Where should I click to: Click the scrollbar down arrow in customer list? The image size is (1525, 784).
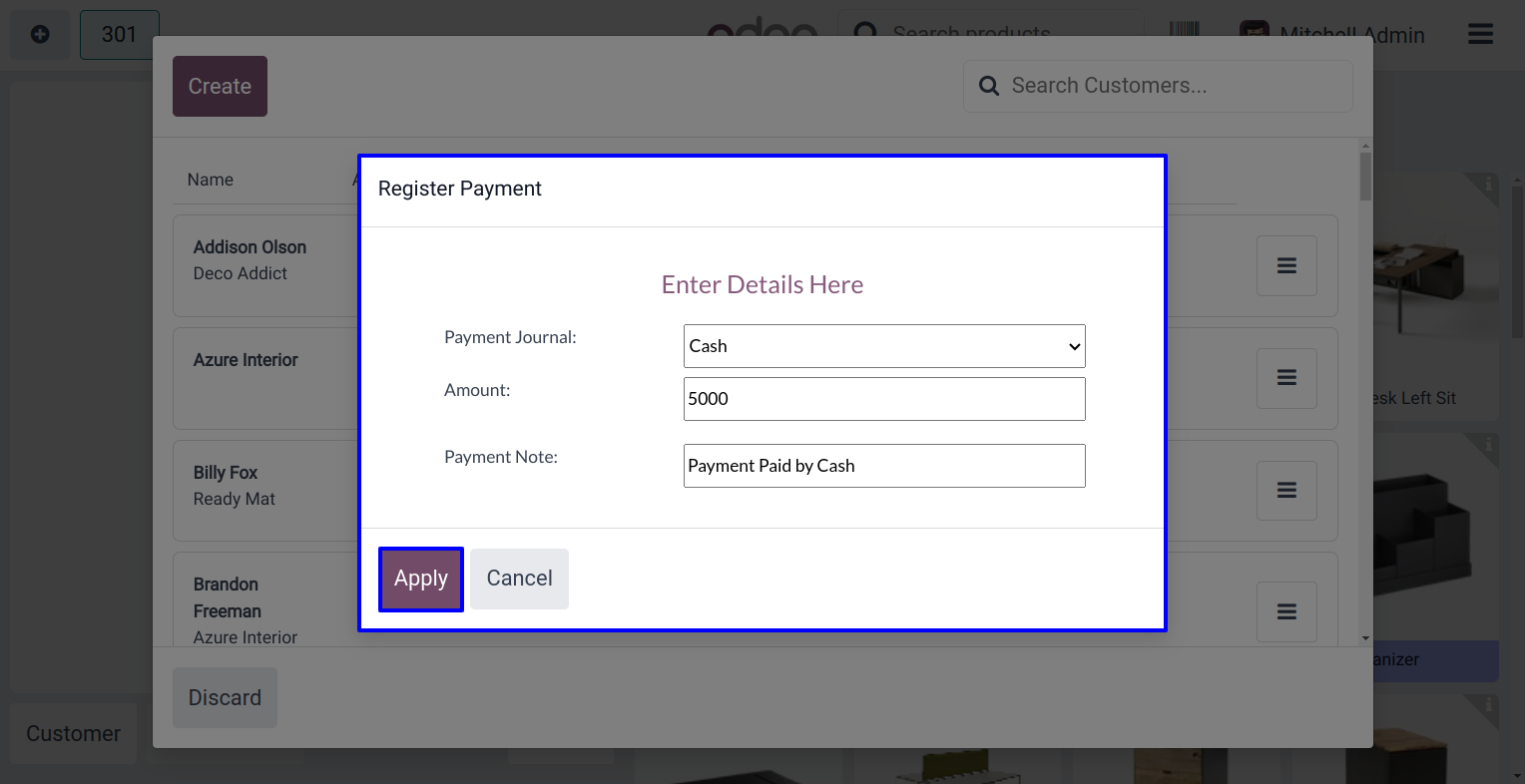tap(1365, 638)
